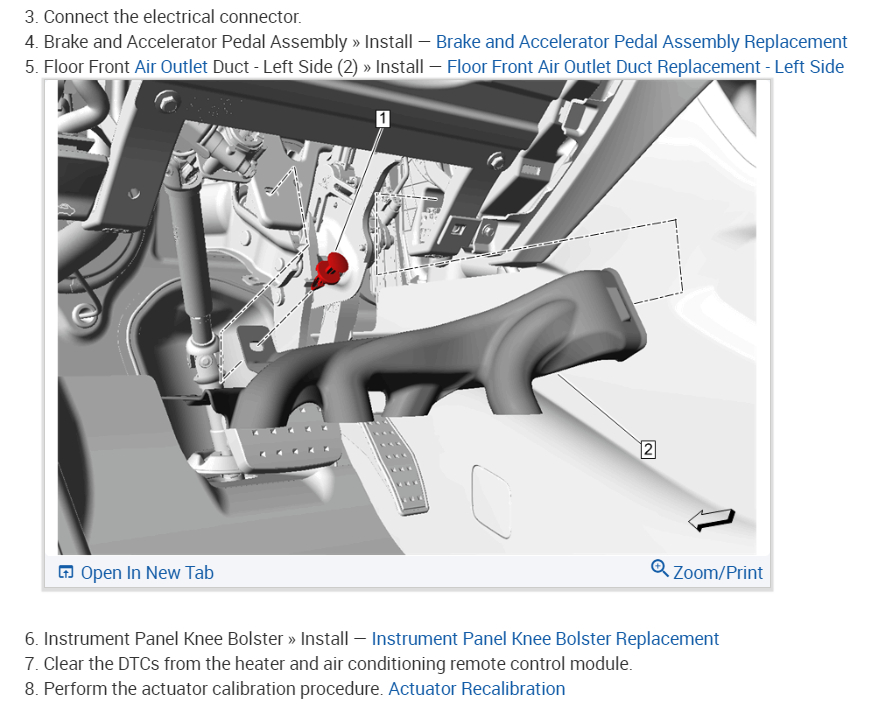Open the Actuator Recalibration link
The width and height of the screenshot is (894, 709).
[477, 689]
